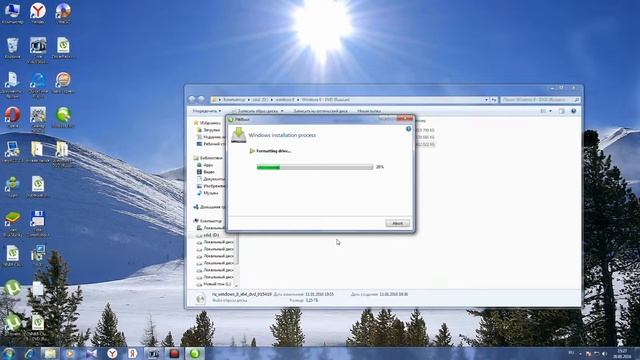Open Yandex desktop shortcut icon

point(38,13)
